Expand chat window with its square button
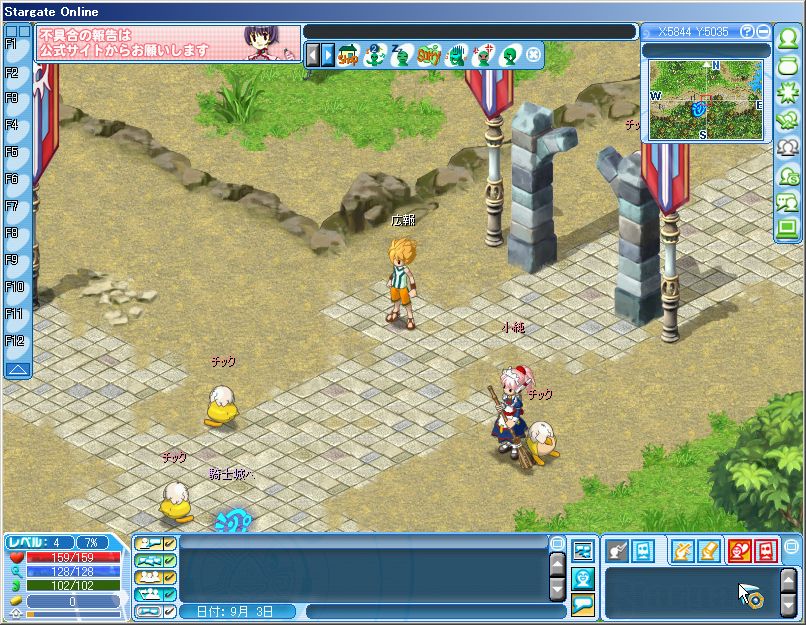This screenshot has height=625, width=806. point(557,543)
